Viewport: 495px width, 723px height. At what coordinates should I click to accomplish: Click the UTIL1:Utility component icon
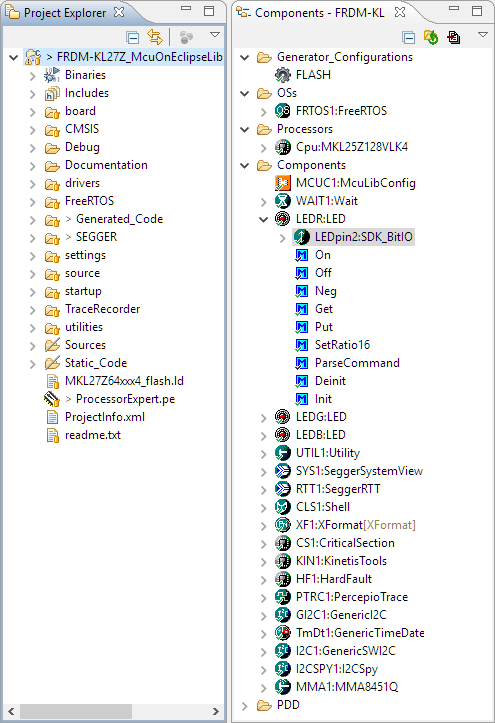click(x=283, y=453)
